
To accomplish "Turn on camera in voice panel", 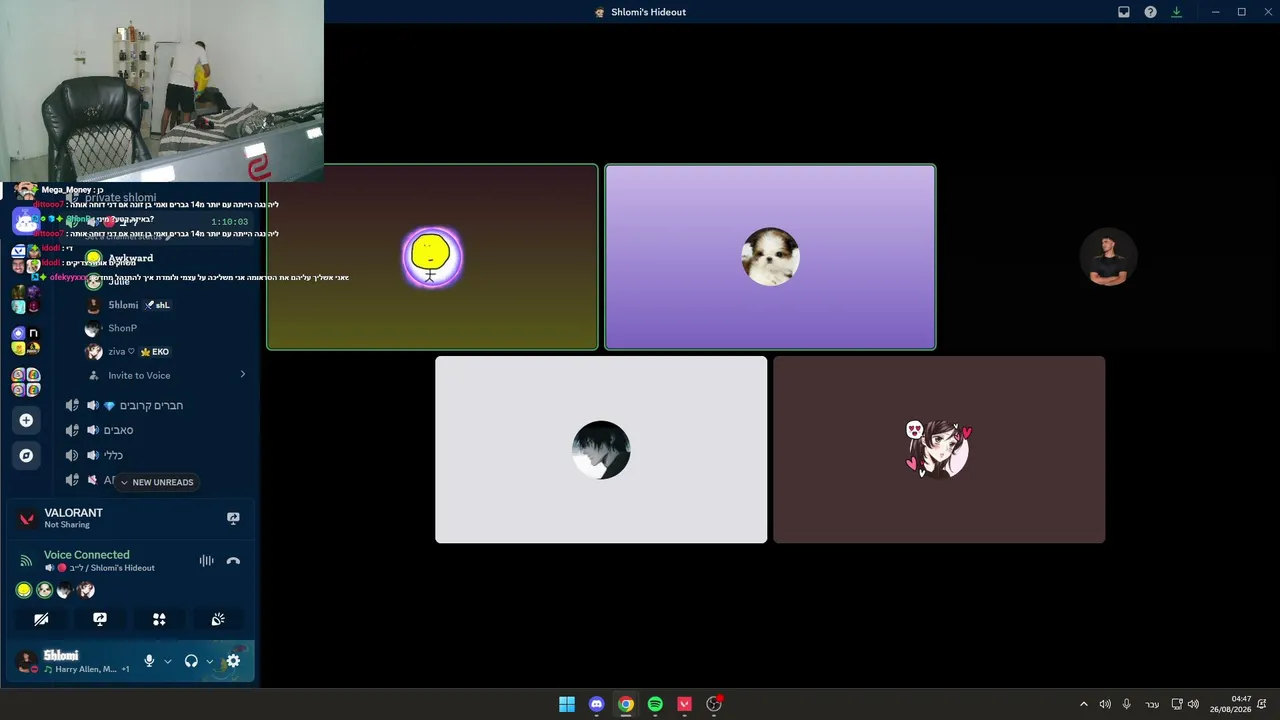I will pos(41,619).
